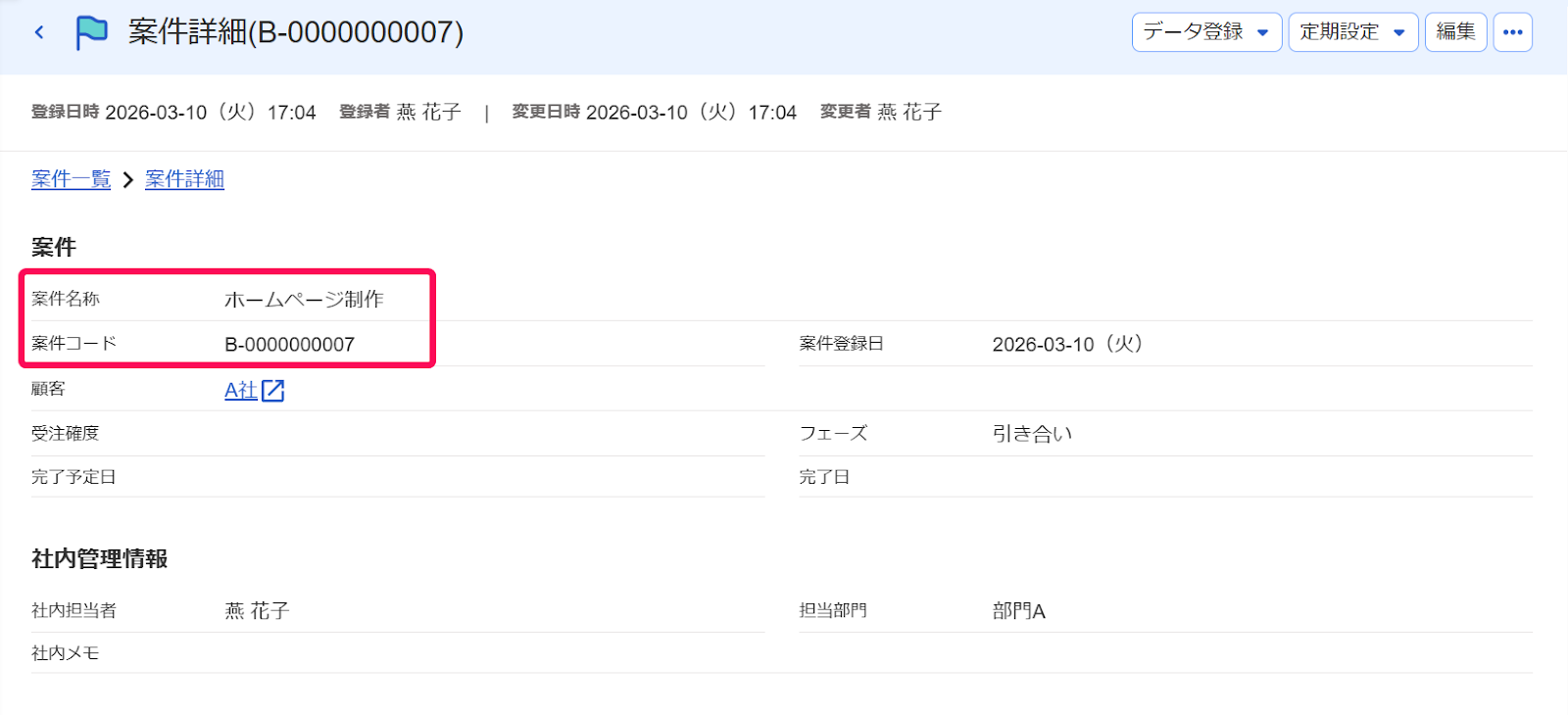Image resolution: width=1568 pixels, height=715 pixels.
Task: Navigate to 案件一覧 breadcrumb link
Action: point(71,179)
